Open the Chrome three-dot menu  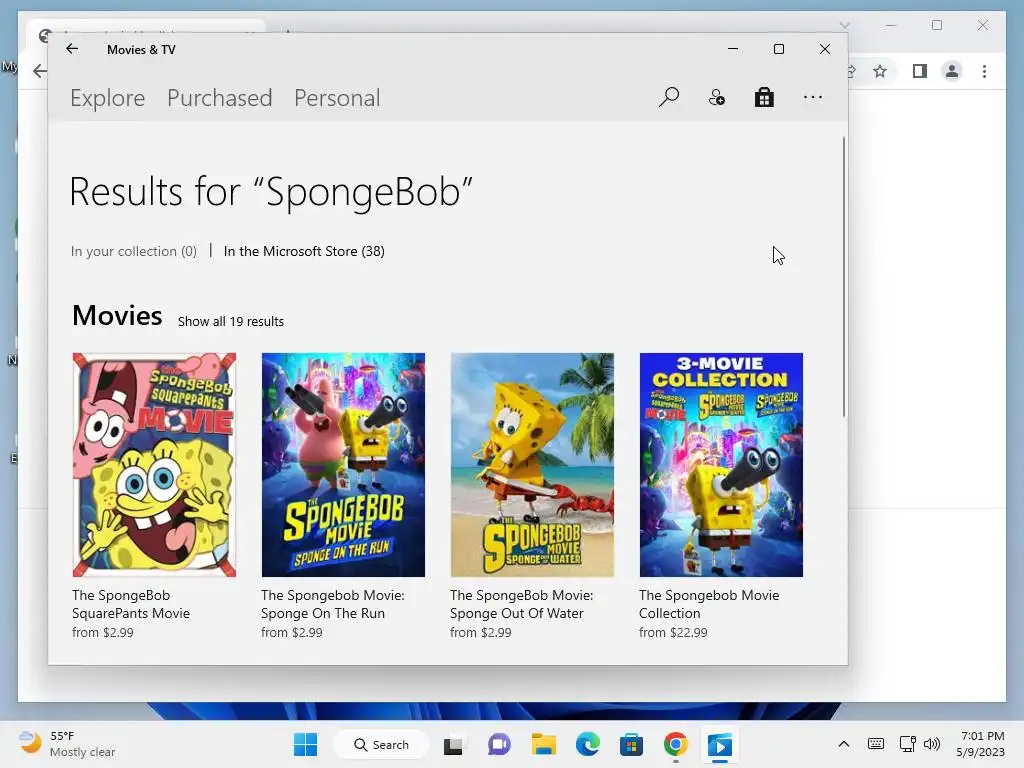coord(984,71)
